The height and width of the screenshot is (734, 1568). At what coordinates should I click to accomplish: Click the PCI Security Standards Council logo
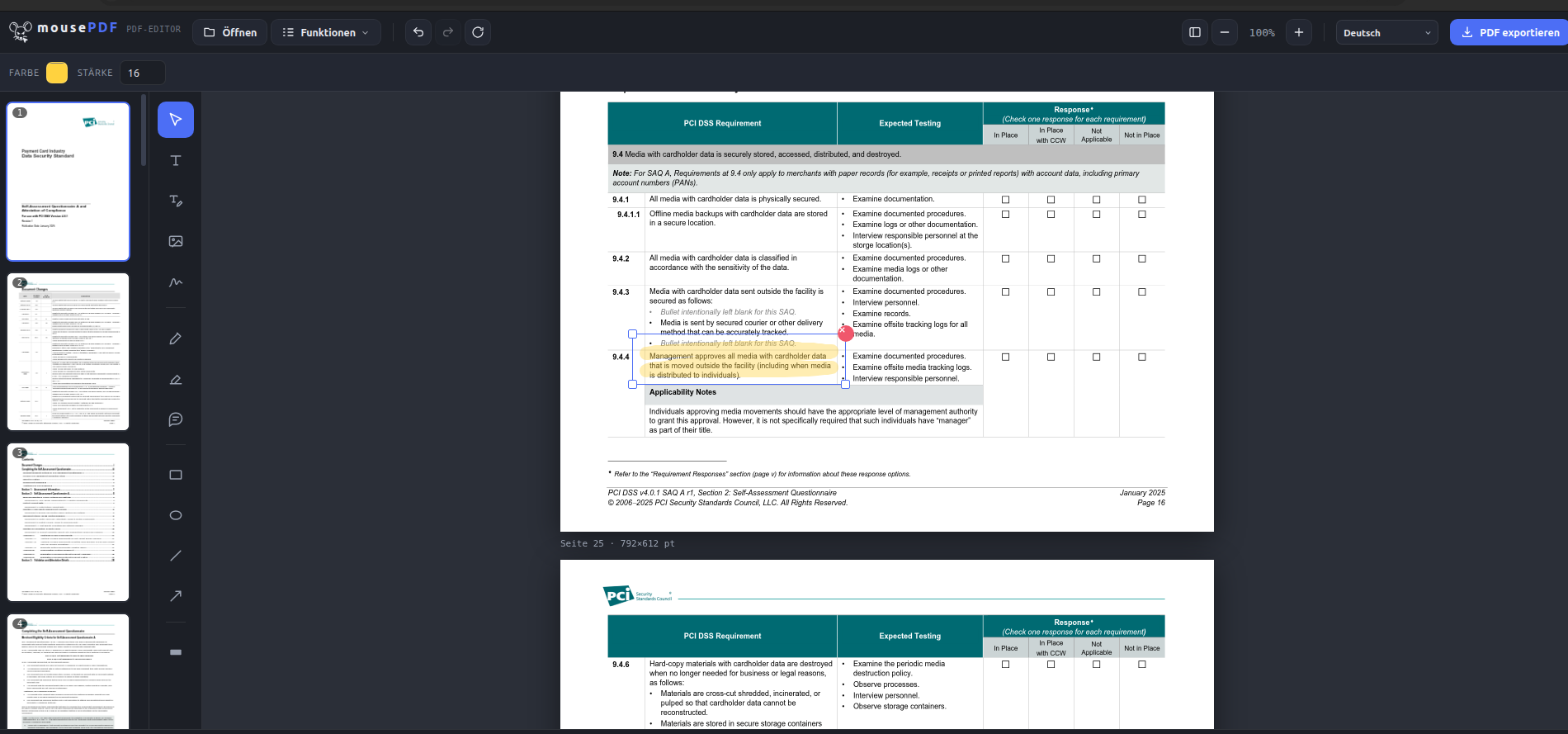pyautogui.click(x=637, y=595)
